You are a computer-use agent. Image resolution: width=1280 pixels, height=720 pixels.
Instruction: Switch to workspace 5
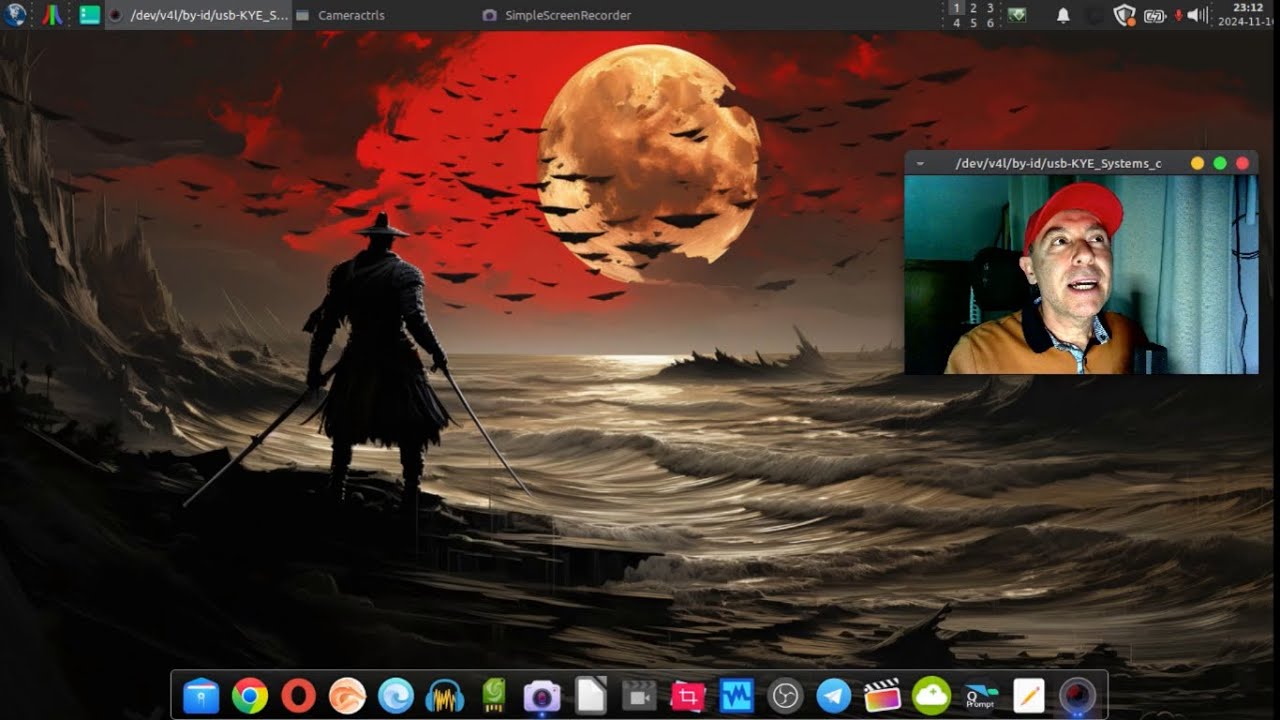coord(974,22)
